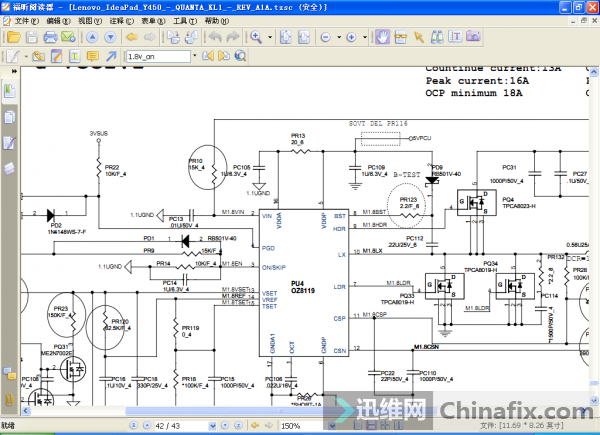
Task: Open the zoom out dropdown arrow
Action: 339,37
